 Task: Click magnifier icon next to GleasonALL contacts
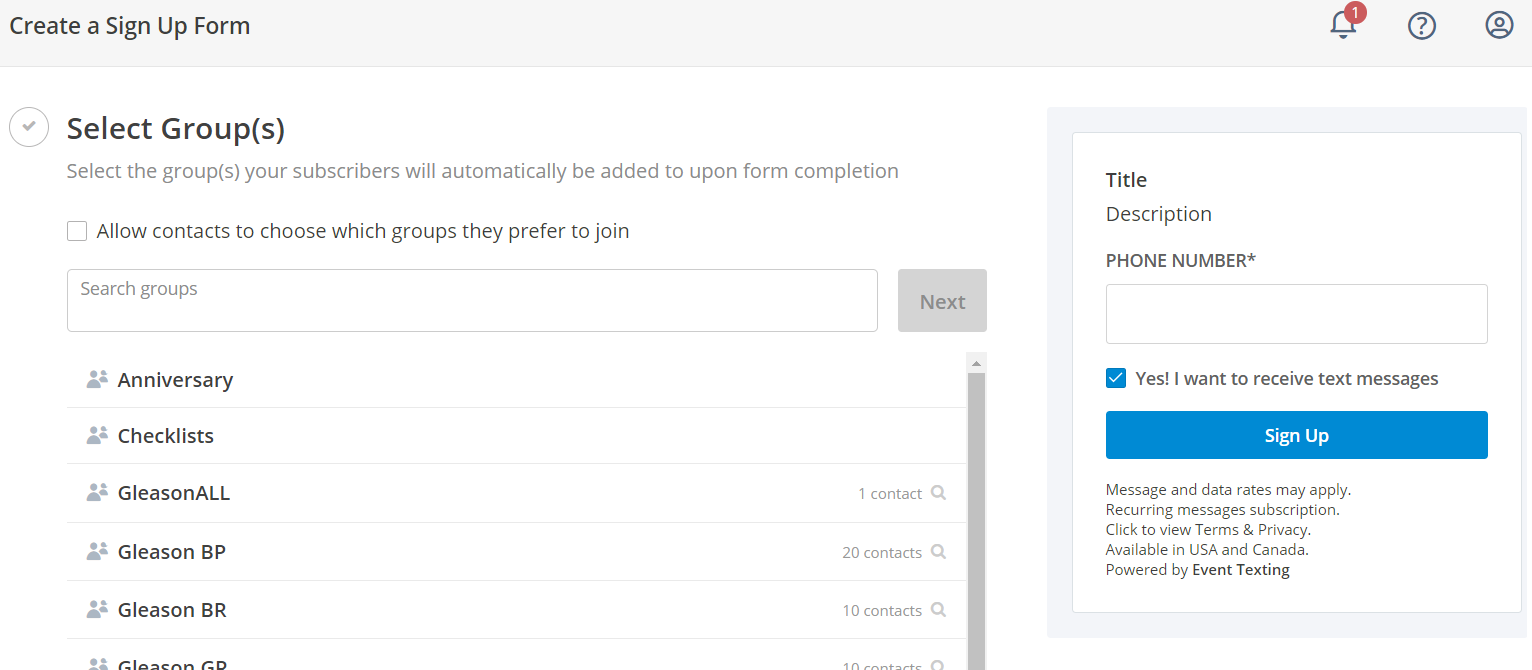[x=938, y=492]
